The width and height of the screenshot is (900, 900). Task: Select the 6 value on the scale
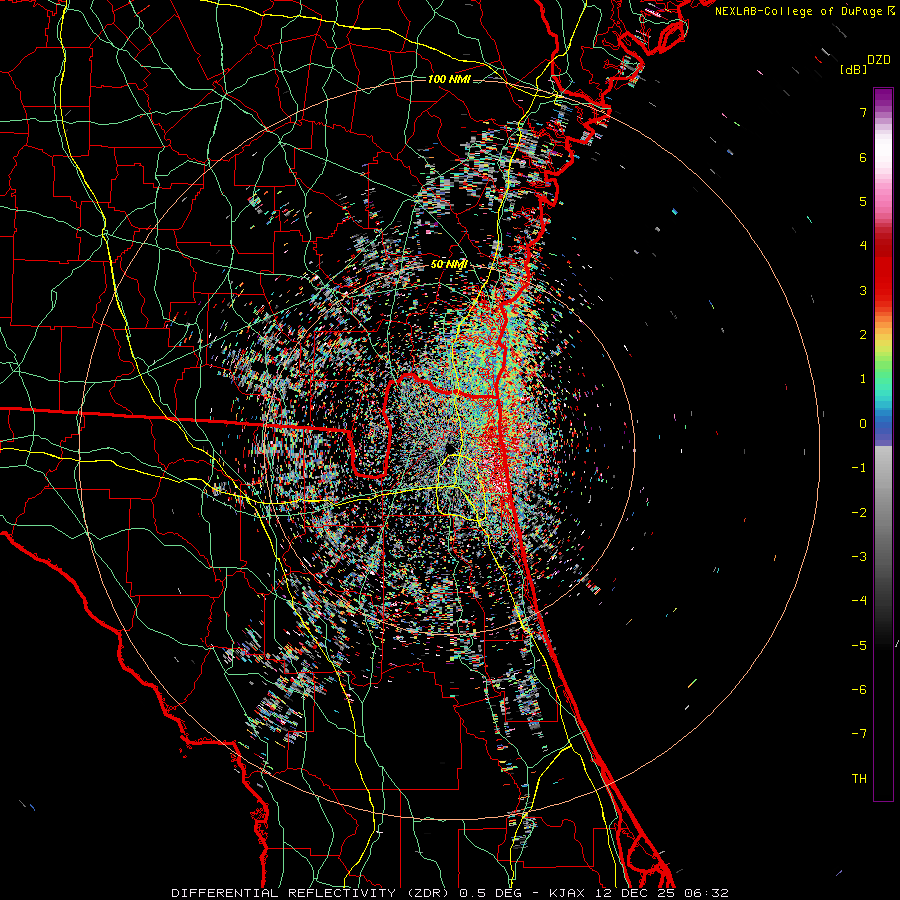click(x=863, y=157)
